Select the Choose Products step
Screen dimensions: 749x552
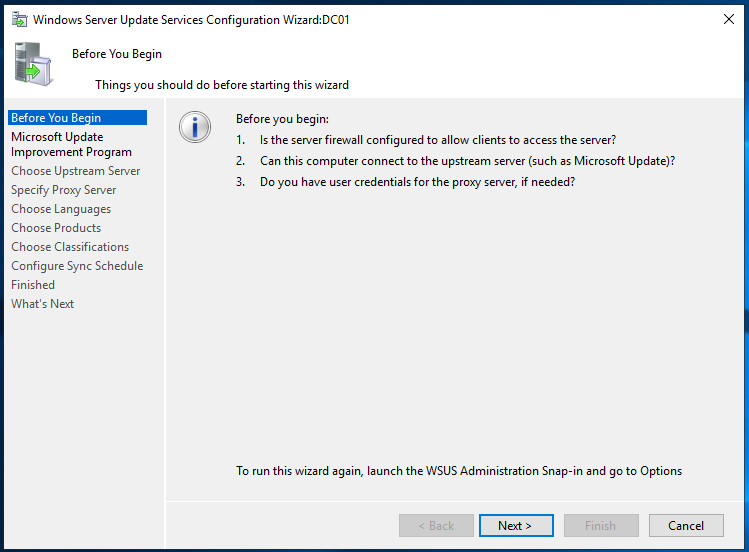[x=56, y=228]
